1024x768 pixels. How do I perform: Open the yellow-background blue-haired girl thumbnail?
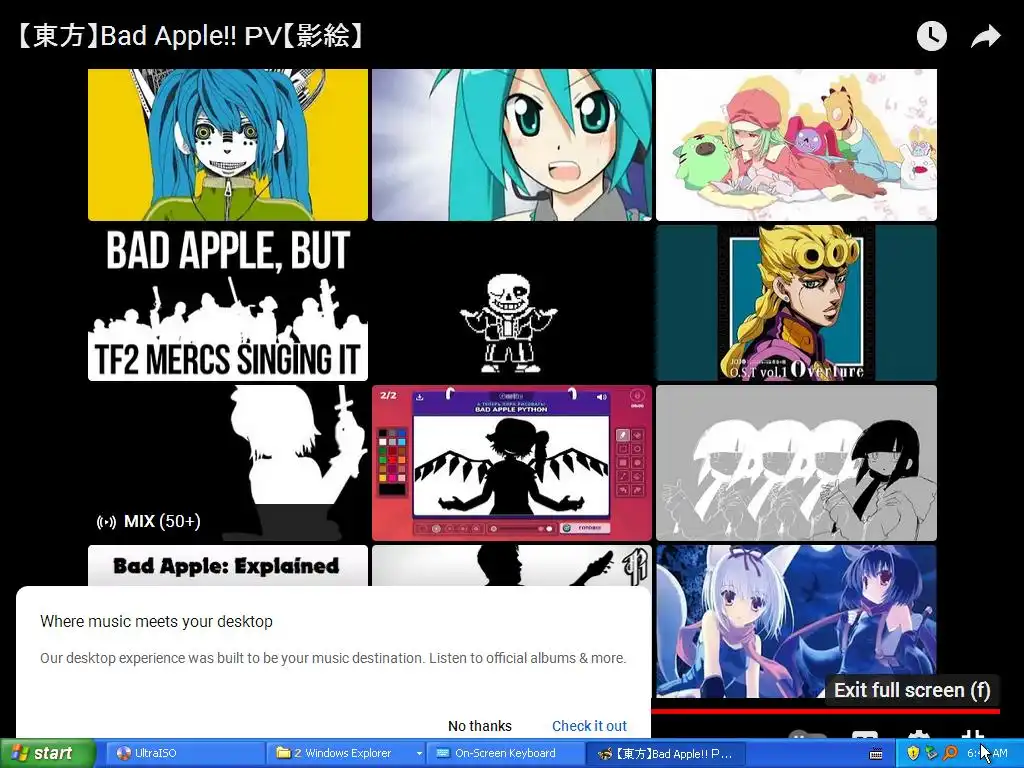[x=228, y=145]
